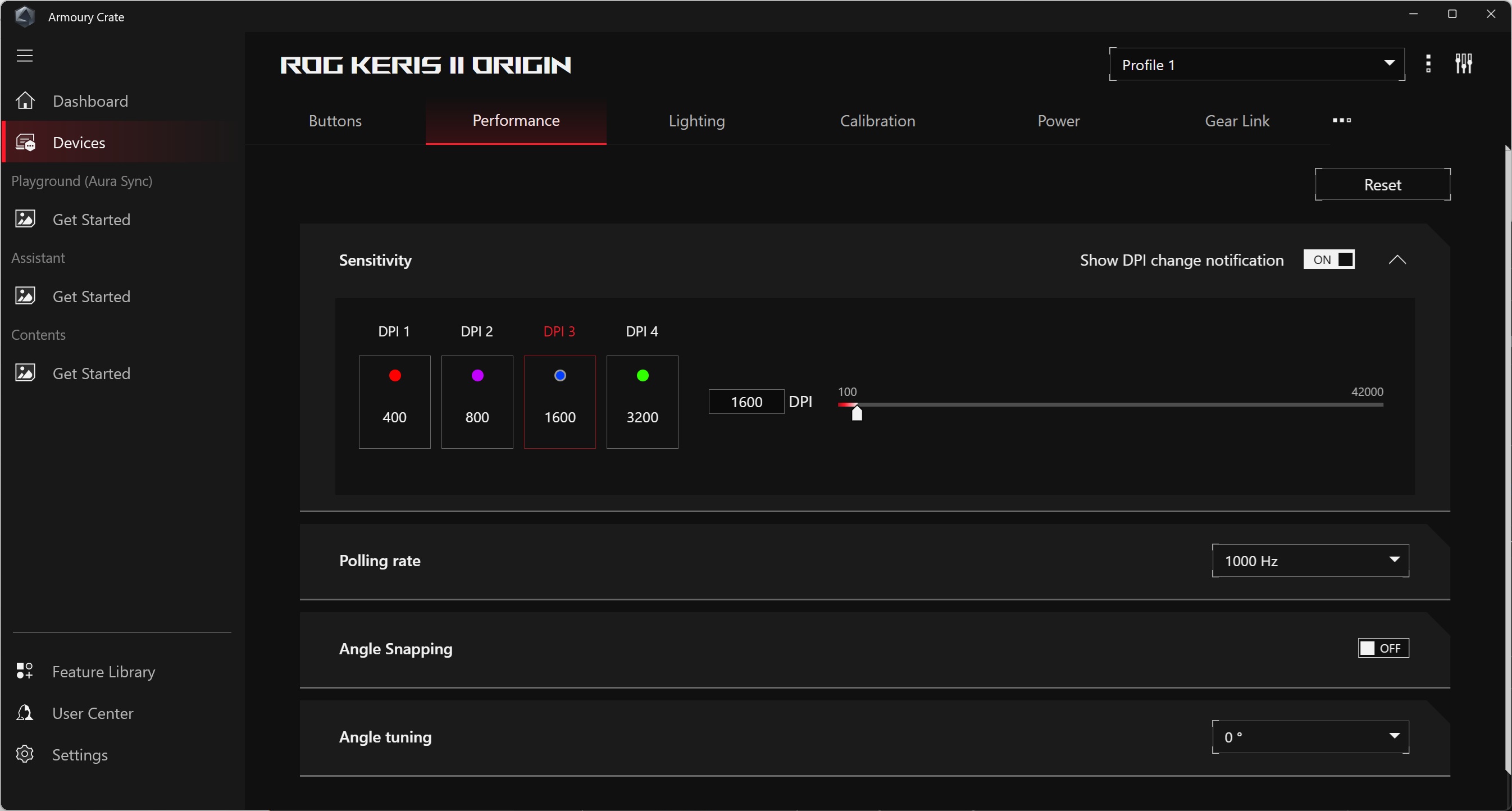The image size is (1512, 811).
Task: Click the green color dot of DPI 4
Action: pos(642,376)
